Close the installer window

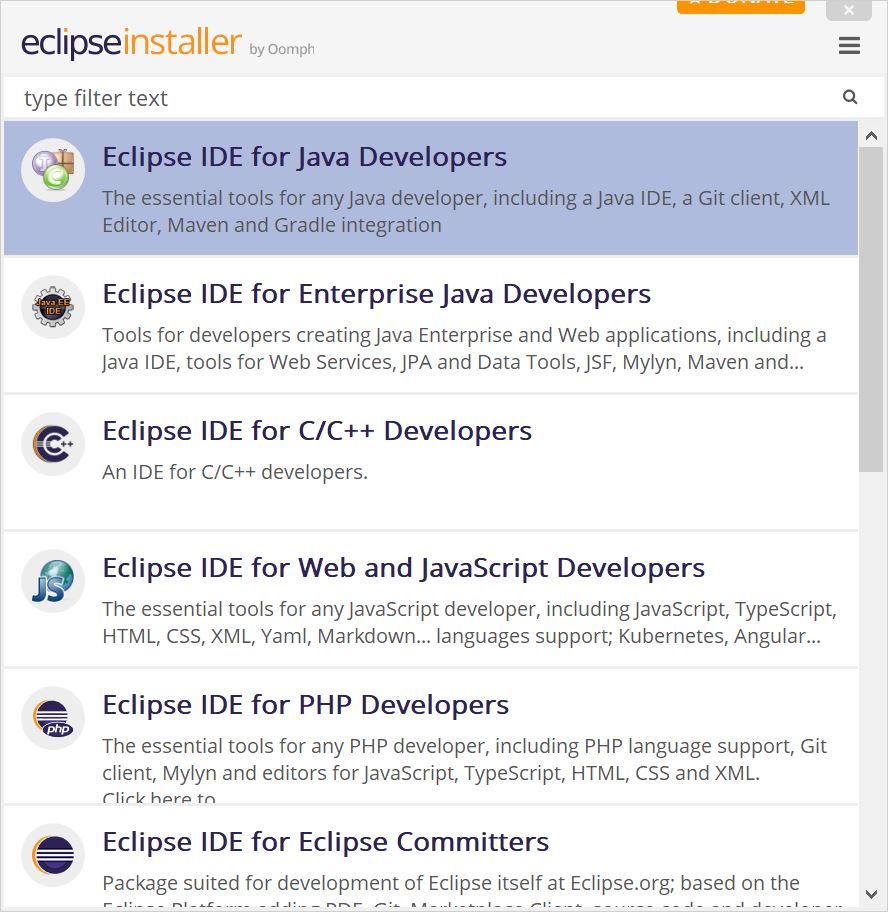click(848, 10)
